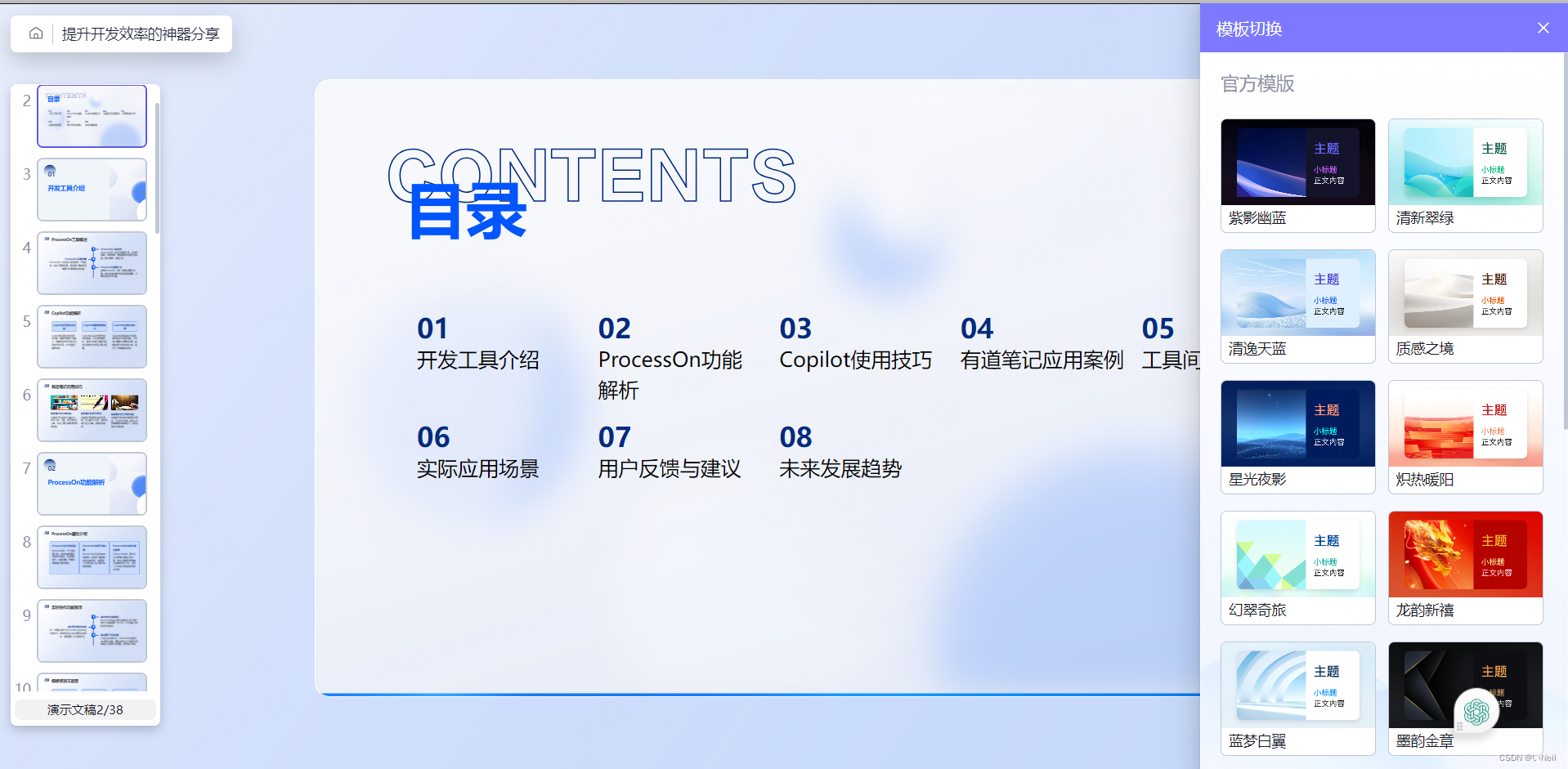
Task: Click the number 01 on the slide
Action: coord(432,329)
